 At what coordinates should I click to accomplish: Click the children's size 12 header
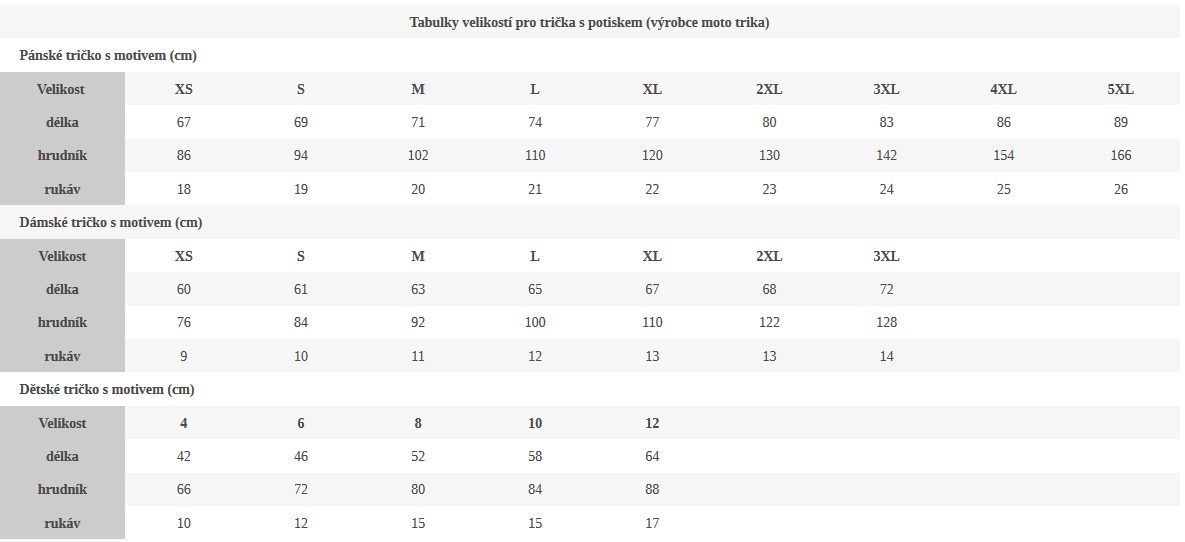click(x=652, y=423)
